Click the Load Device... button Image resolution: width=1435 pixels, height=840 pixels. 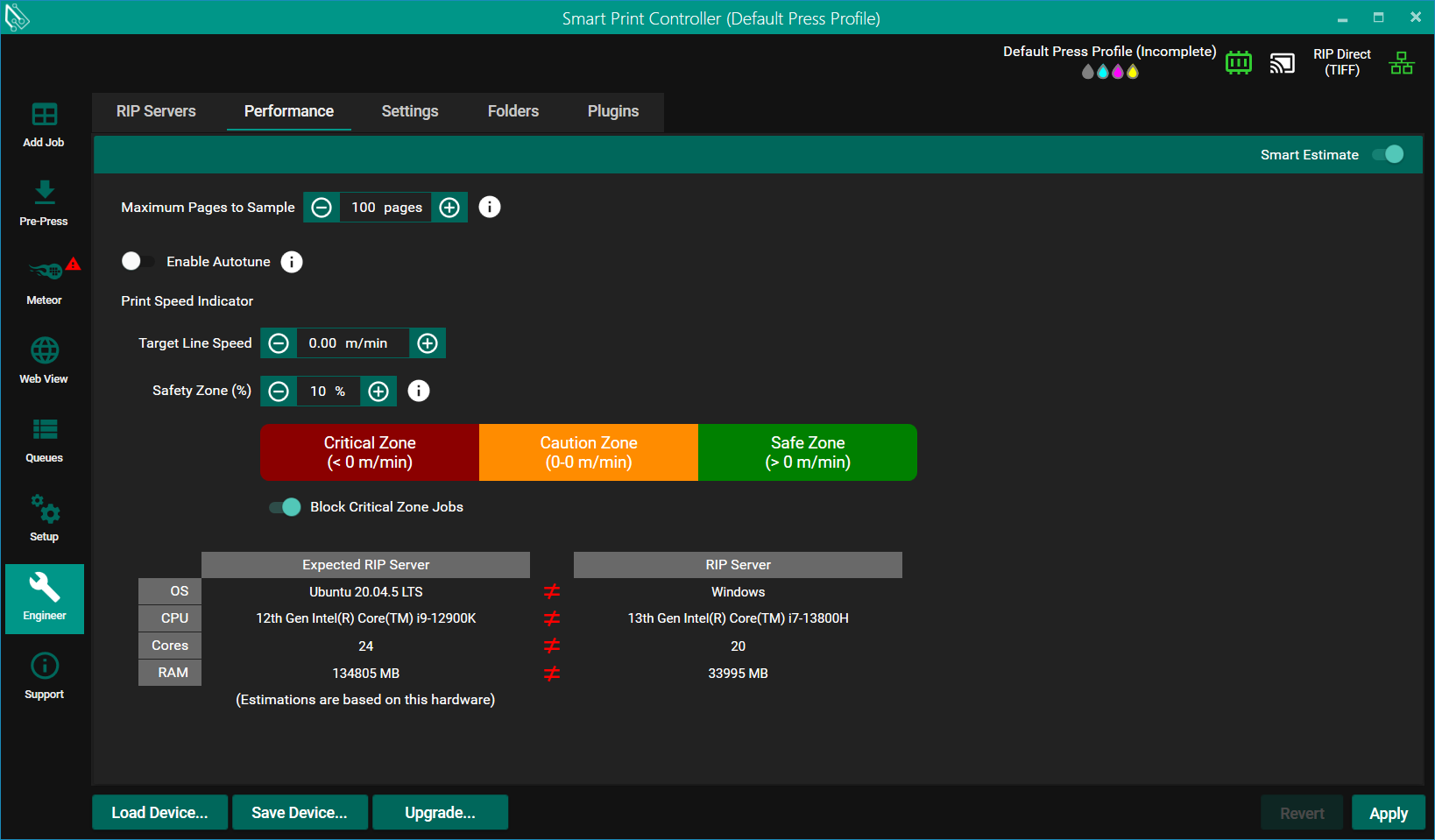click(159, 813)
